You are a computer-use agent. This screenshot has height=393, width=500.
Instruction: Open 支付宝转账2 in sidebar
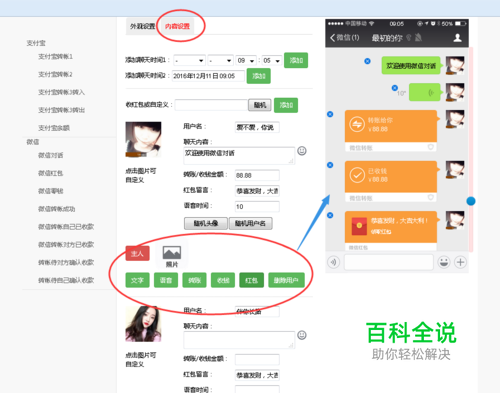(x=55, y=74)
